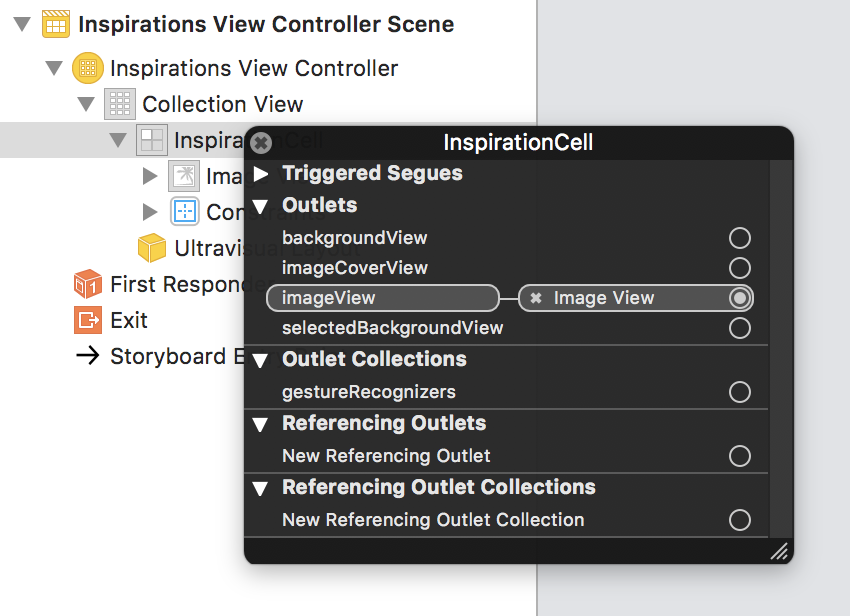Click the Image View palm tree icon

[x=183, y=176]
